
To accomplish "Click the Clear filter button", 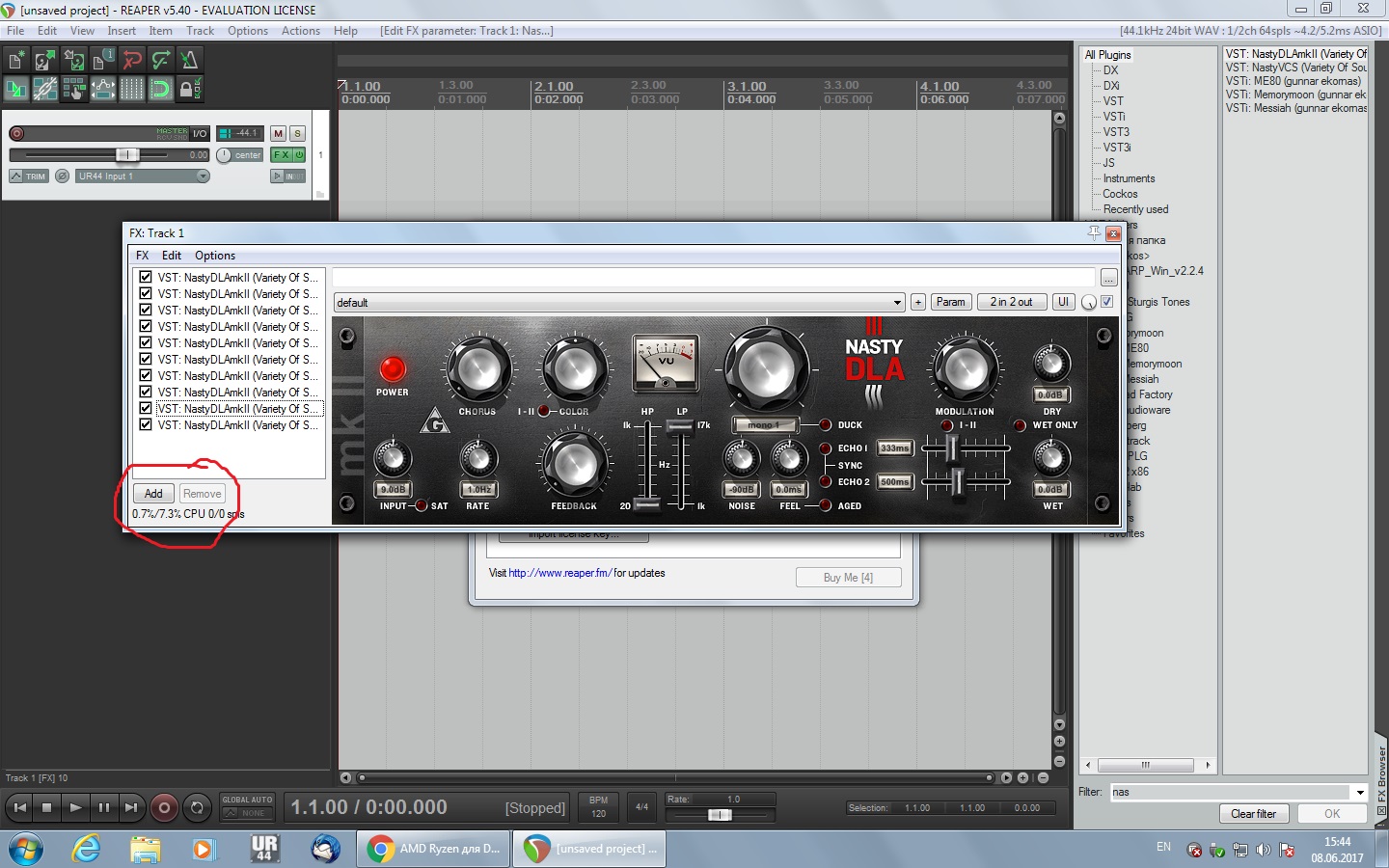I will pyautogui.click(x=1253, y=814).
